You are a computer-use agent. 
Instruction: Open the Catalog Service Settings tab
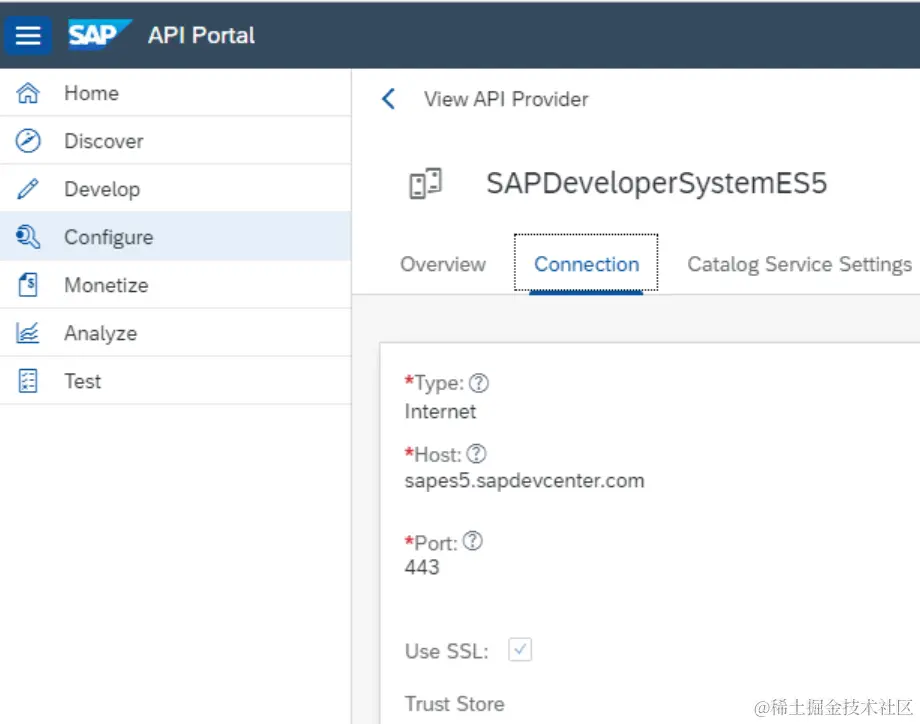(x=799, y=264)
